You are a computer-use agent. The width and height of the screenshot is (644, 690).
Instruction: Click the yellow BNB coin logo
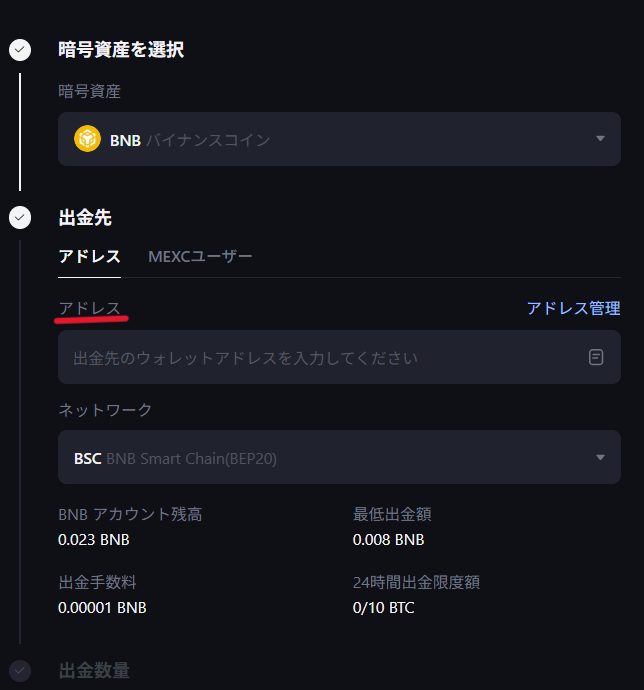(x=87, y=139)
